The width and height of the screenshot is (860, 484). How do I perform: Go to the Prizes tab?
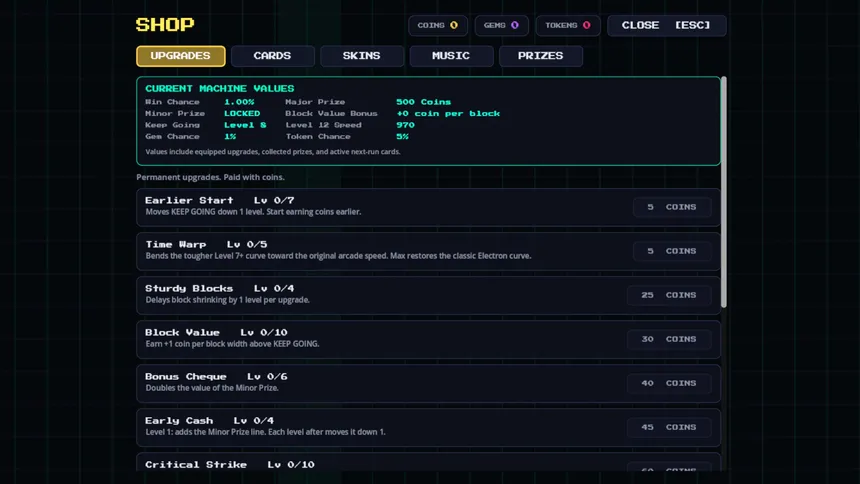(540, 56)
